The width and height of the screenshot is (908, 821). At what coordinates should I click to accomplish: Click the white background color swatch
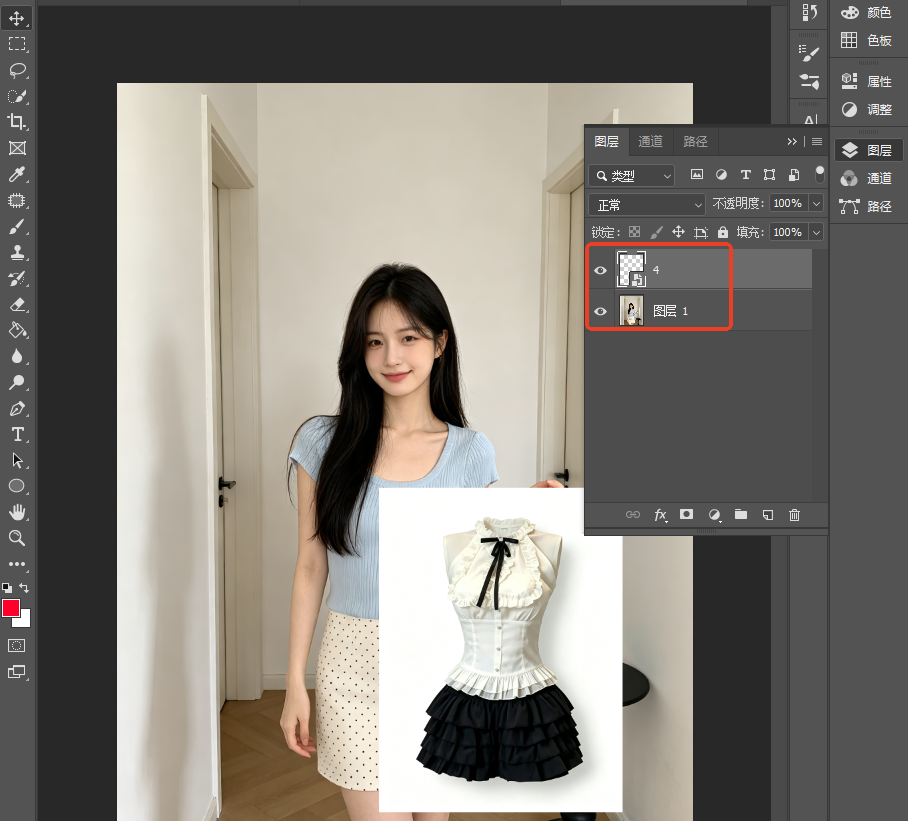pos(24,621)
